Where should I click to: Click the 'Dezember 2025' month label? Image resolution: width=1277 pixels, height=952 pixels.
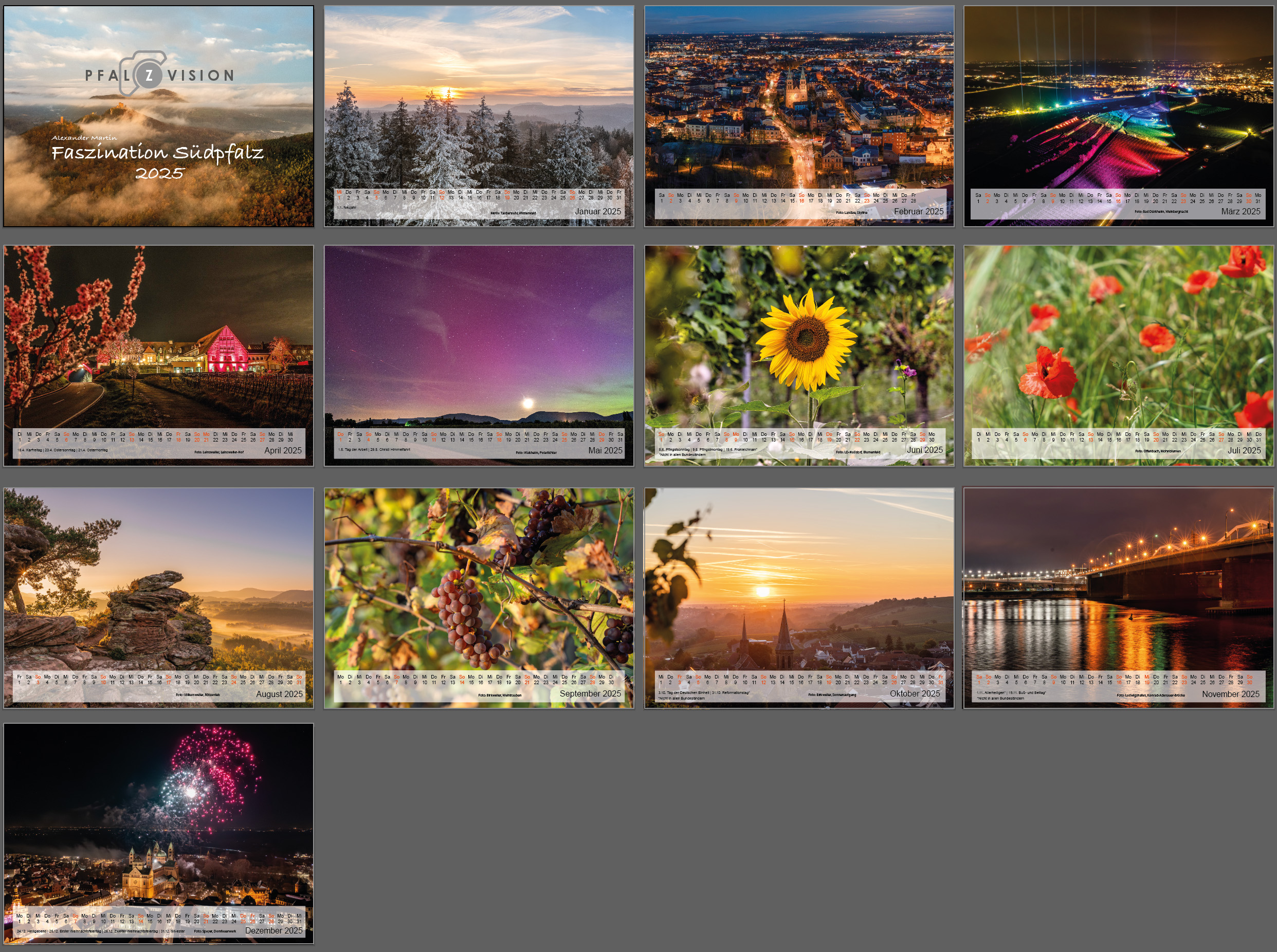pos(273,930)
